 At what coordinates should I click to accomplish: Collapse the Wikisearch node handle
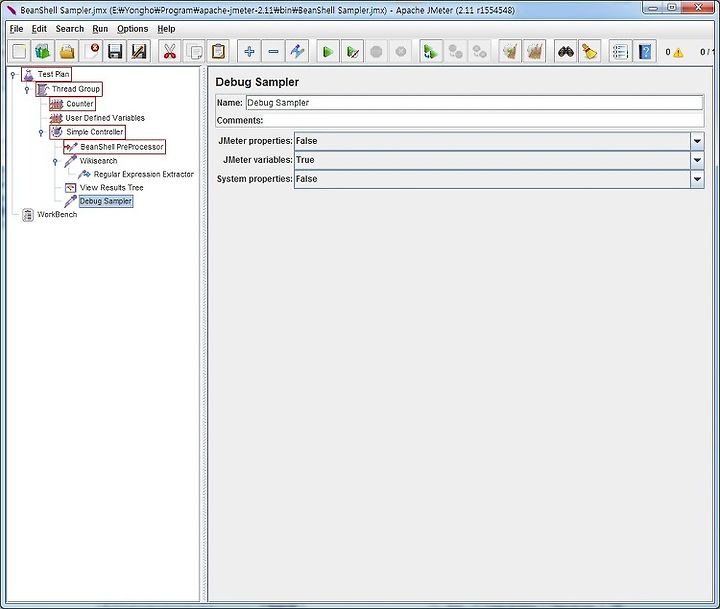click(56, 161)
